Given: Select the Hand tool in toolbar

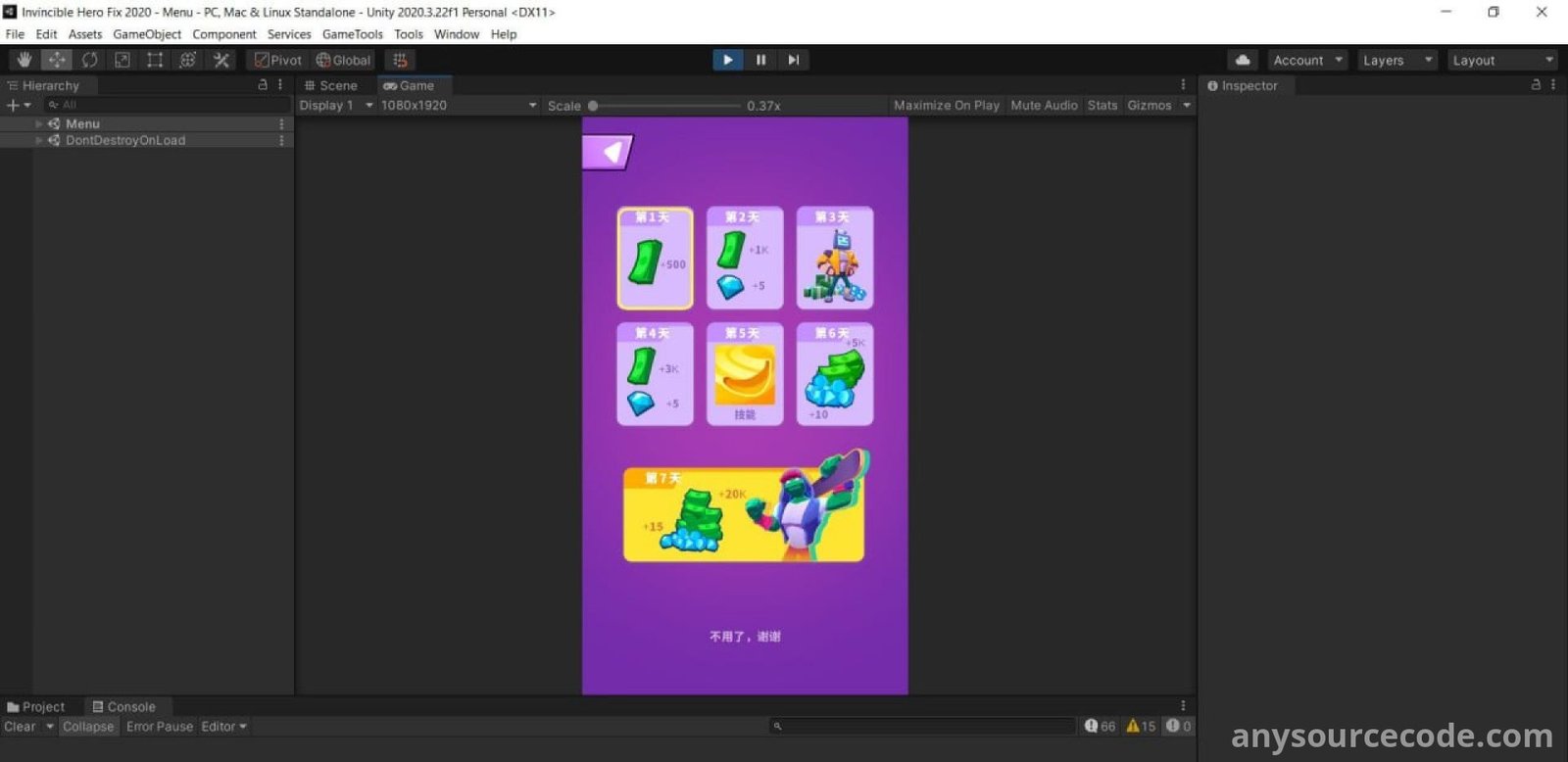Looking at the screenshot, I should pos(24,60).
